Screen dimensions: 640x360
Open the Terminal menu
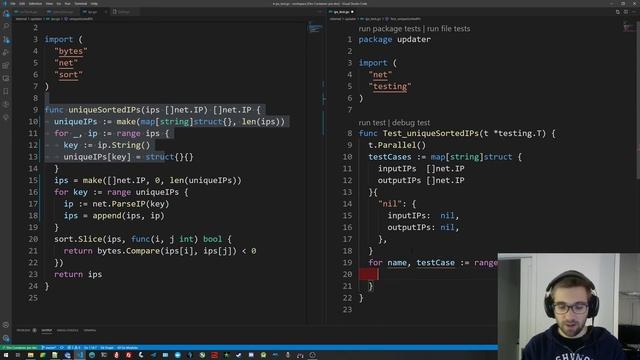(81, 4)
